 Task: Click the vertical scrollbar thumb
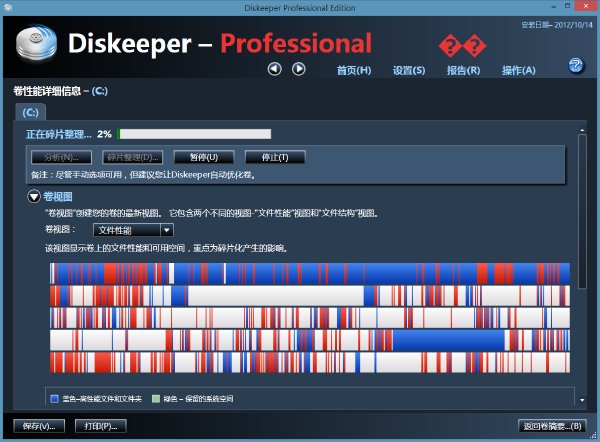pyautogui.click(x=582, y=212)
